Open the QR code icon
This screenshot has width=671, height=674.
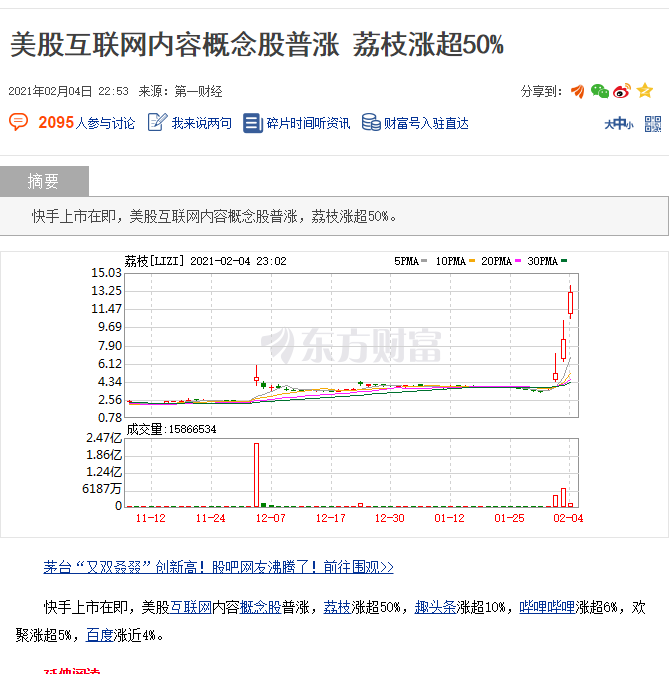[x=653, y=124]
